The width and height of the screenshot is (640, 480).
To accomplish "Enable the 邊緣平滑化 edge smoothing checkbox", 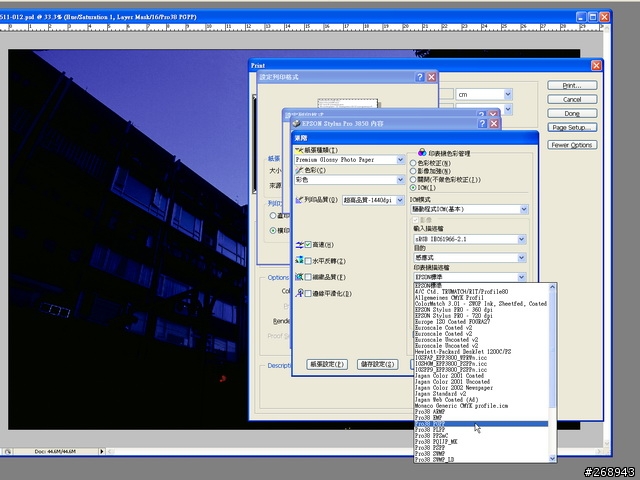I will click(x=308, y=293).
